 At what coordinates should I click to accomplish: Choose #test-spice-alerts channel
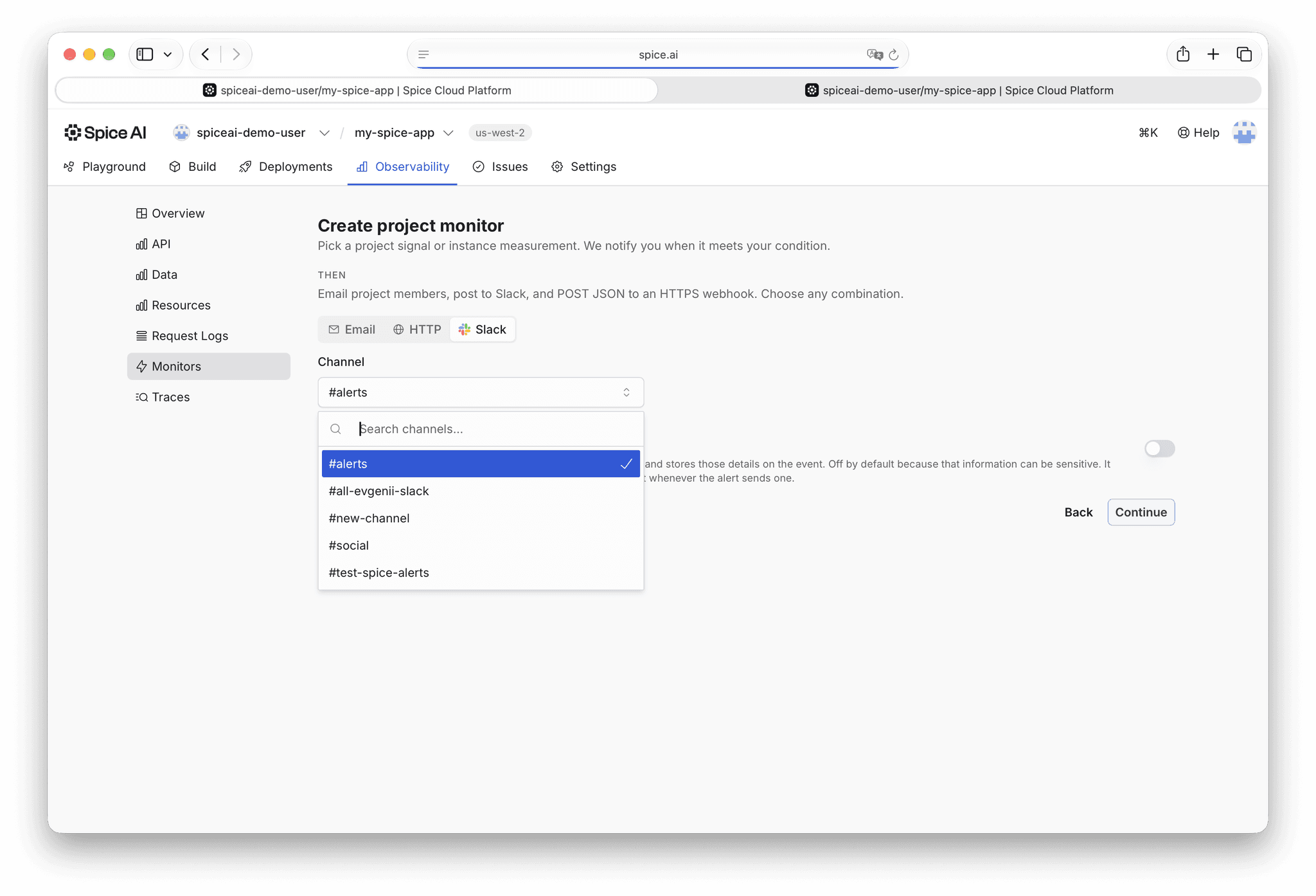[x=481, y=572]
